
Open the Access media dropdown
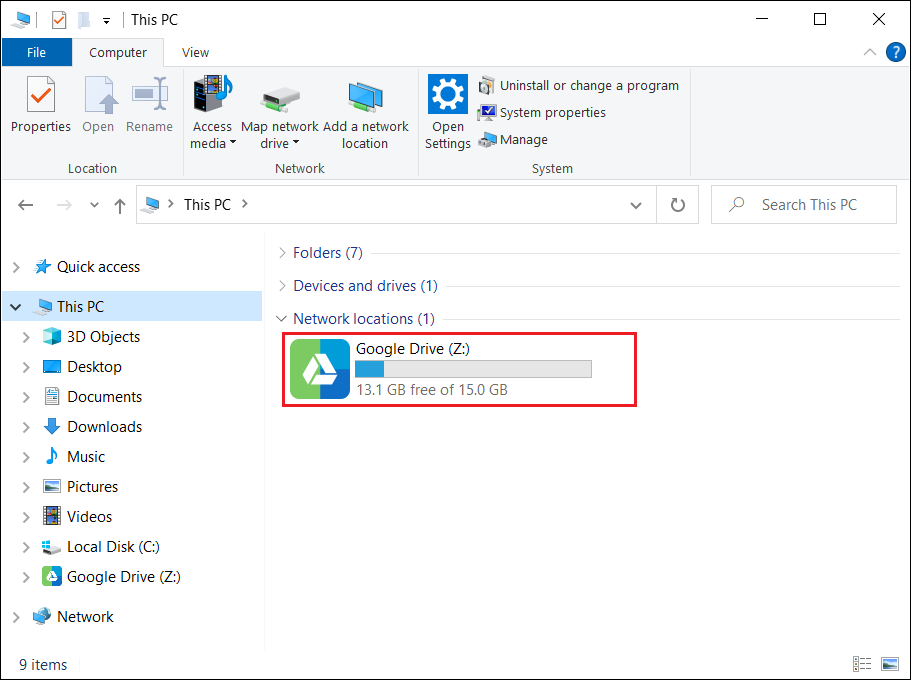pos(212,135)
